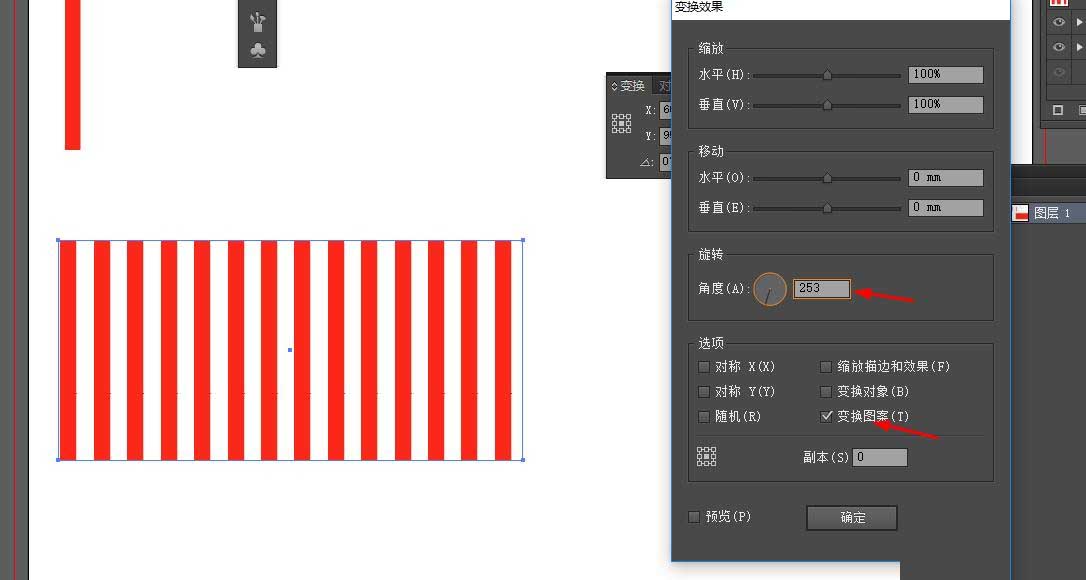The height and width of the screenshot is (580, 1086).
Task: Toggle the top eye visibility icon
Action: (1060, 21)
